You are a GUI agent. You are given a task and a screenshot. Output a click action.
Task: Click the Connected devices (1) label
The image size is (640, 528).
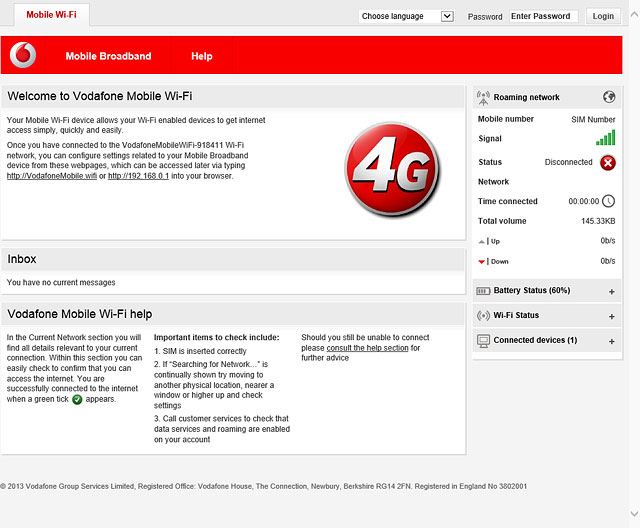(535, 340)
